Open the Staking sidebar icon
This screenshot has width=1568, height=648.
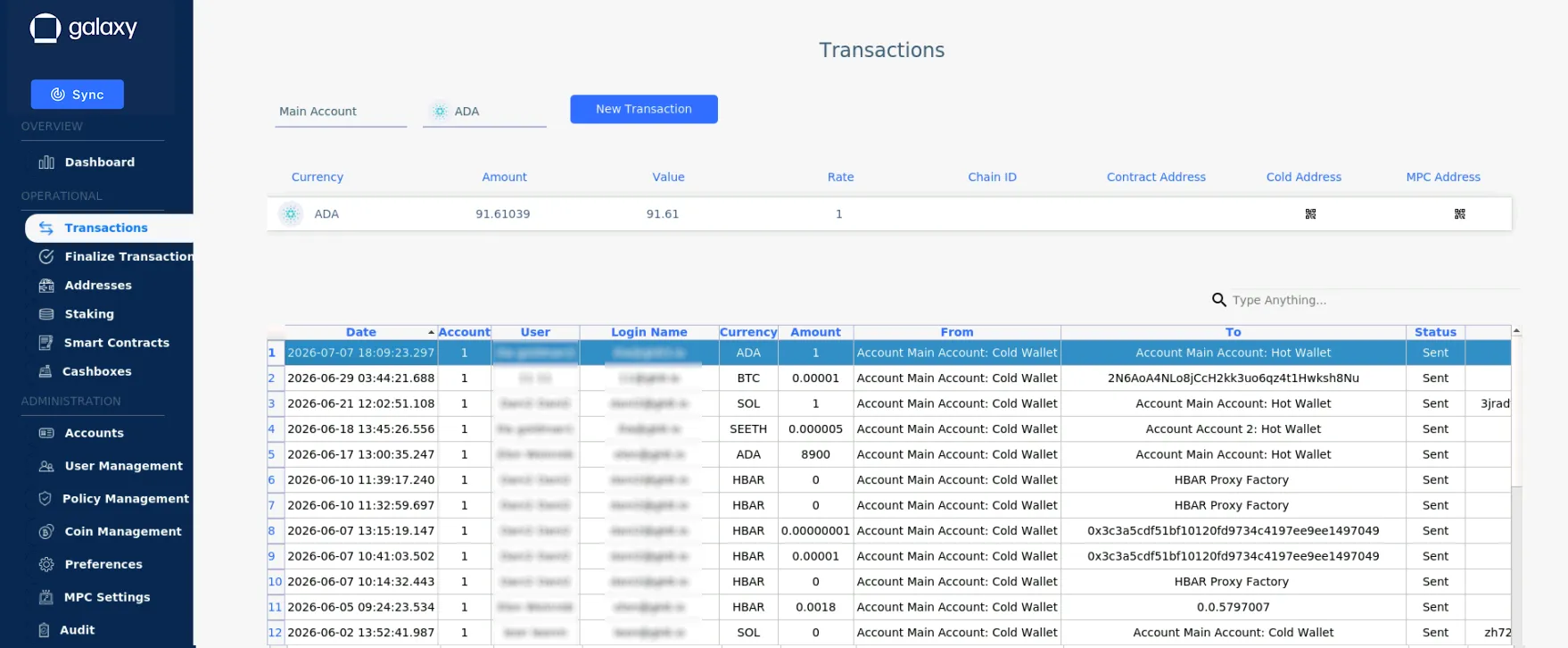[46, 314]
